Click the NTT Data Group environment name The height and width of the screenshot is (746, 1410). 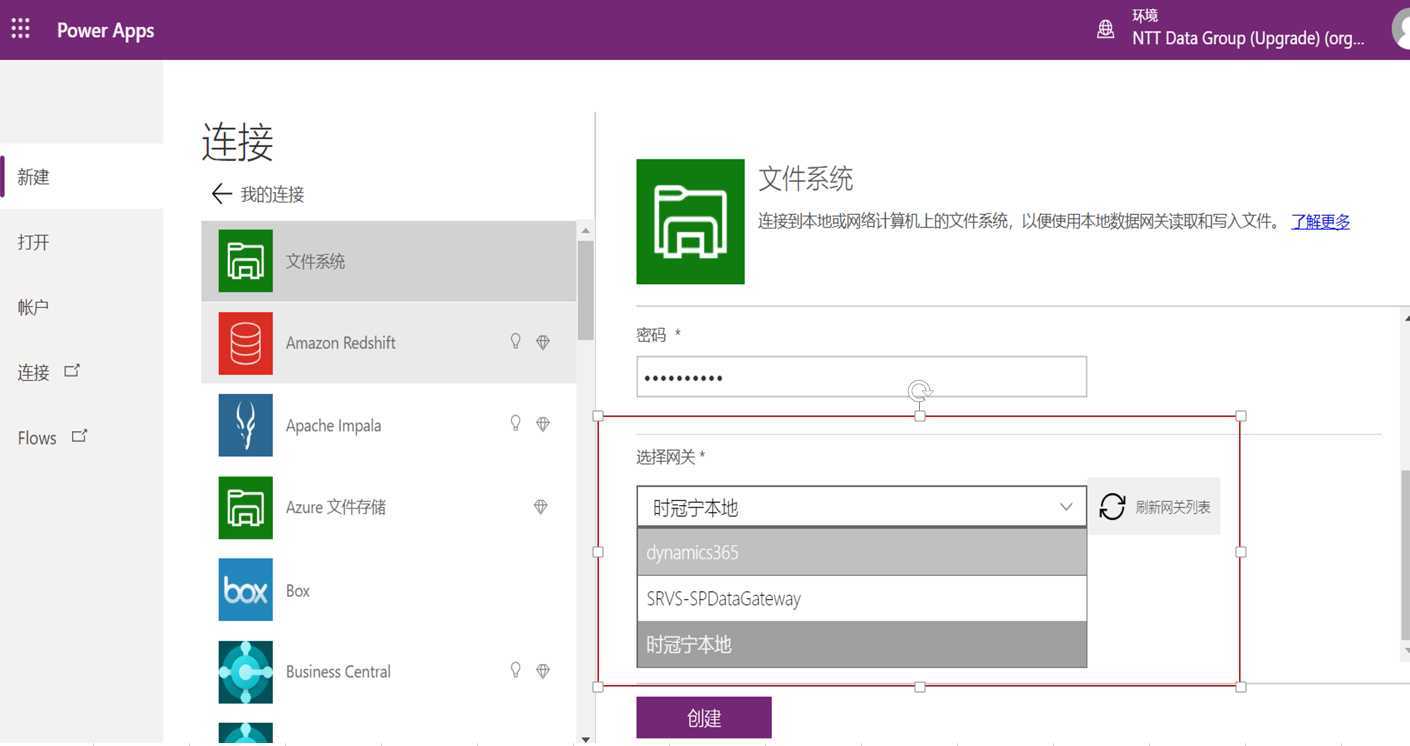(1248, 38)
